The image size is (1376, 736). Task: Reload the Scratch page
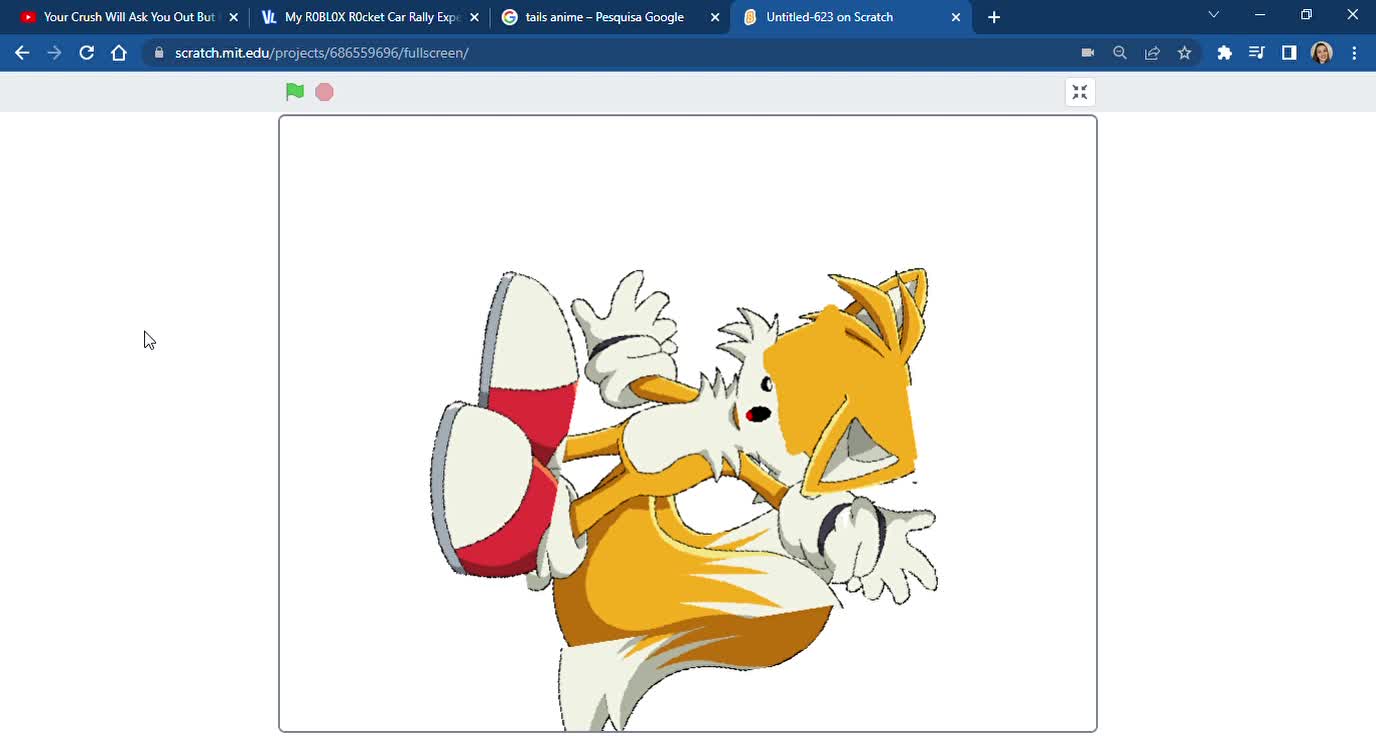(87, 53)
